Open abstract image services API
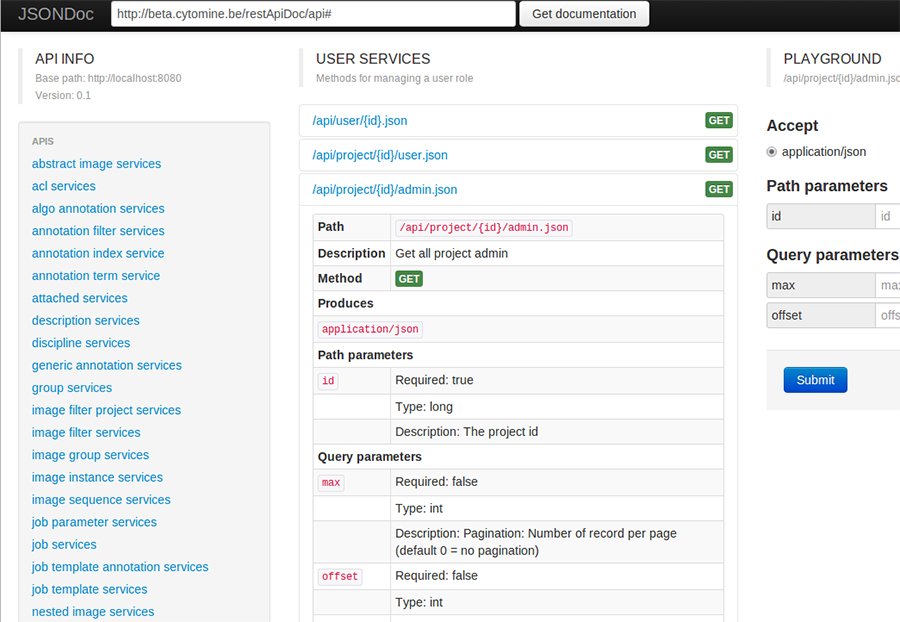The height and width of the screenshot is (622, 900). coord(96,164)
